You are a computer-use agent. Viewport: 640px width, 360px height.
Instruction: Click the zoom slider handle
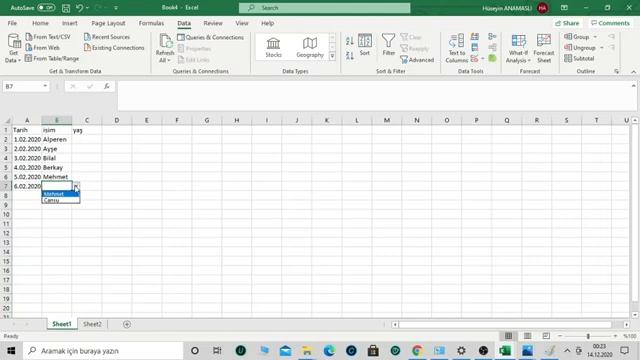click(588, 336)
